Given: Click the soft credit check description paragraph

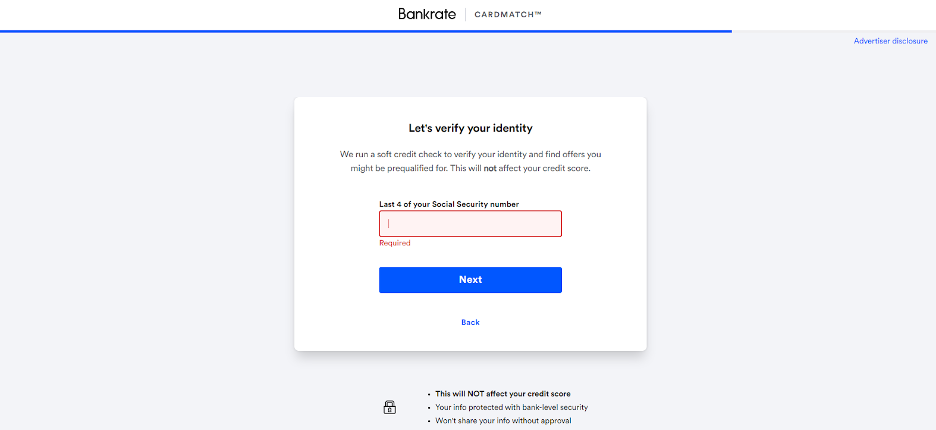Looking at the screenshot, I should pyautogui.click(x=470, y=154).
